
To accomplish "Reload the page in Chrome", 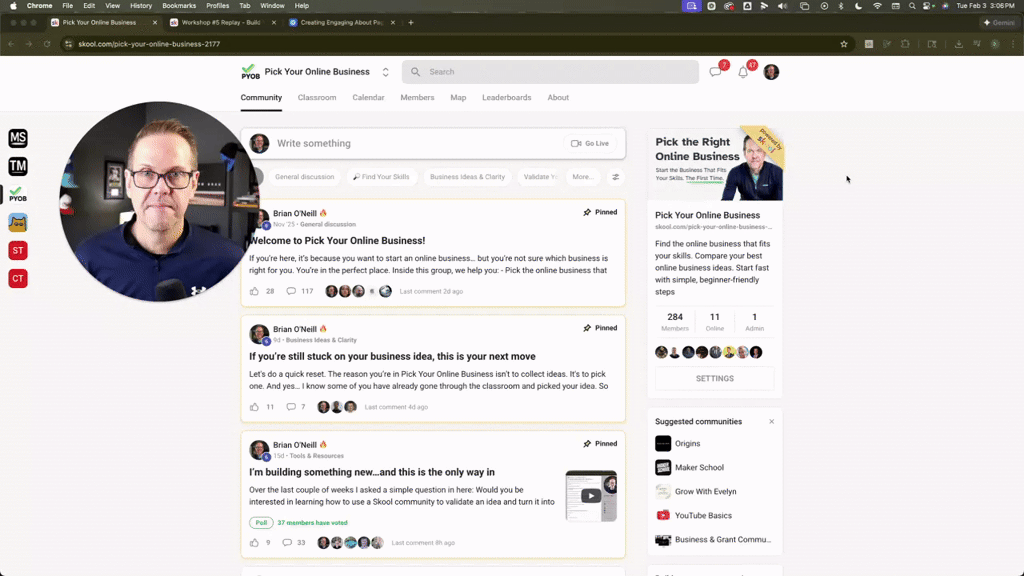I will pos(47,44).
